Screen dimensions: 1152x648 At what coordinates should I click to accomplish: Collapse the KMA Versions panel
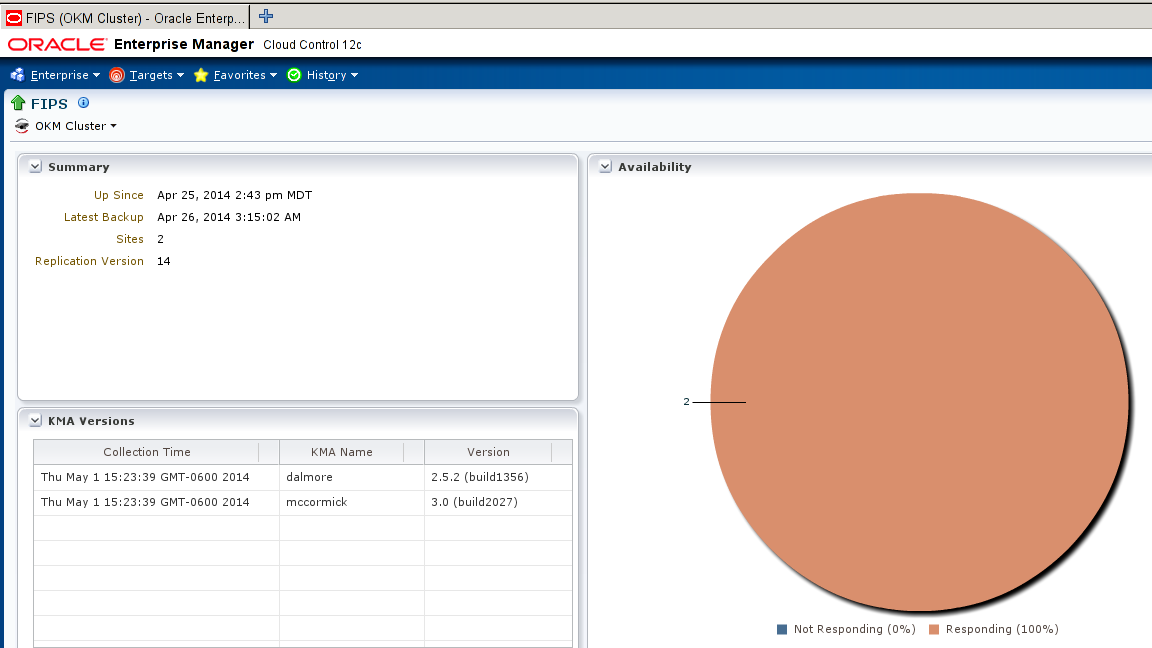(x=35, y=421)
